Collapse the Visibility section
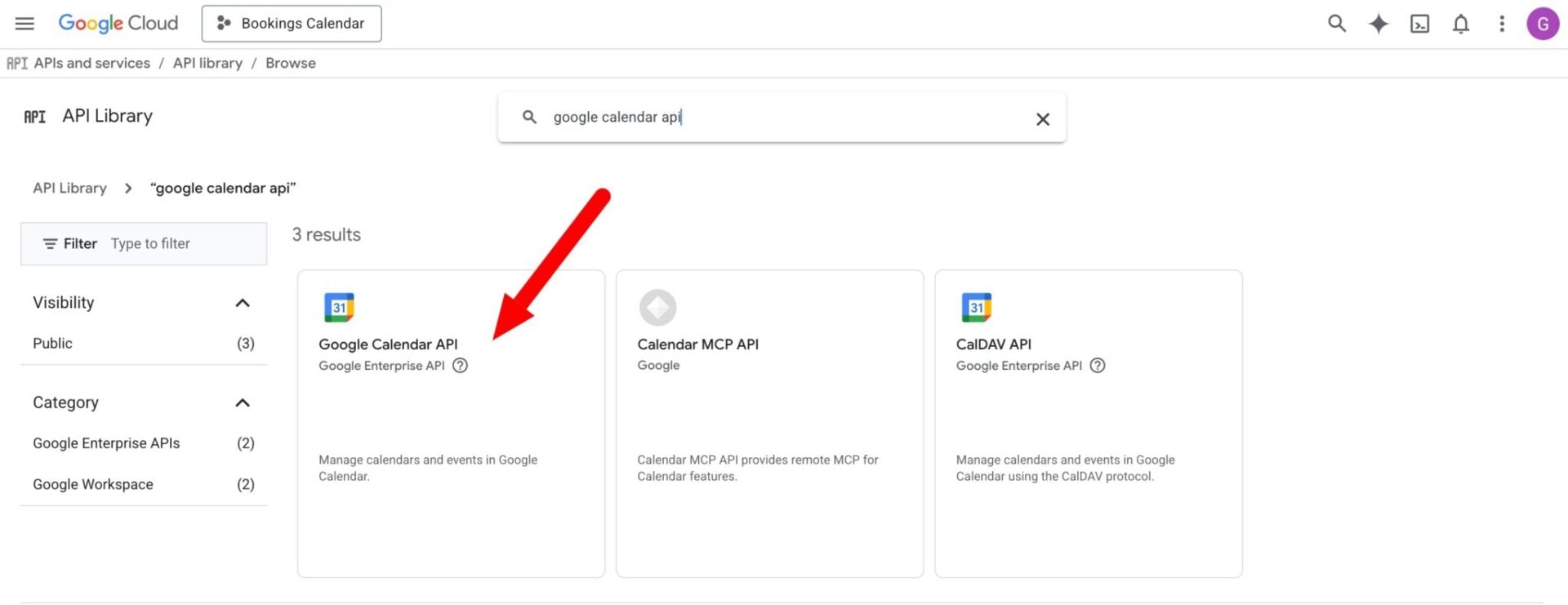The width and height of the screenshot is (1568, 605). (242, 303)
